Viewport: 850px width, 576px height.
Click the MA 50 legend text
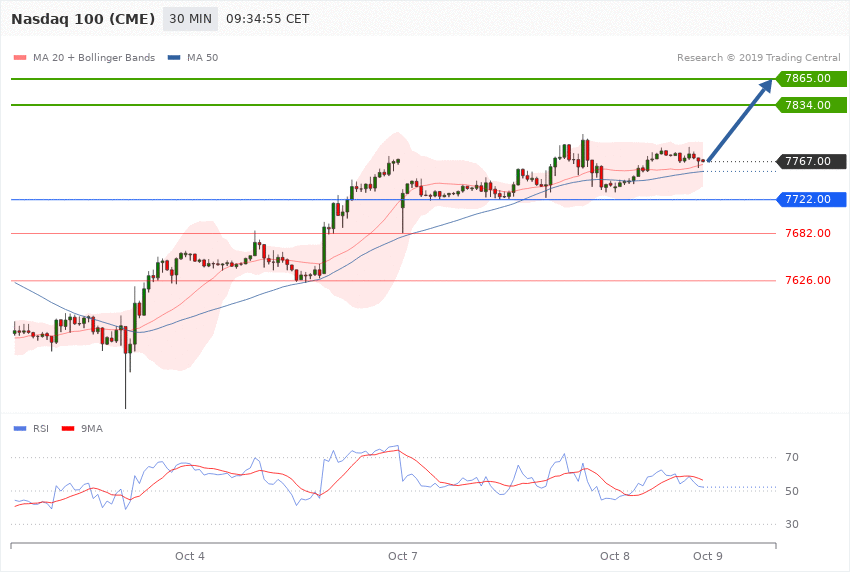click(202, 57)
